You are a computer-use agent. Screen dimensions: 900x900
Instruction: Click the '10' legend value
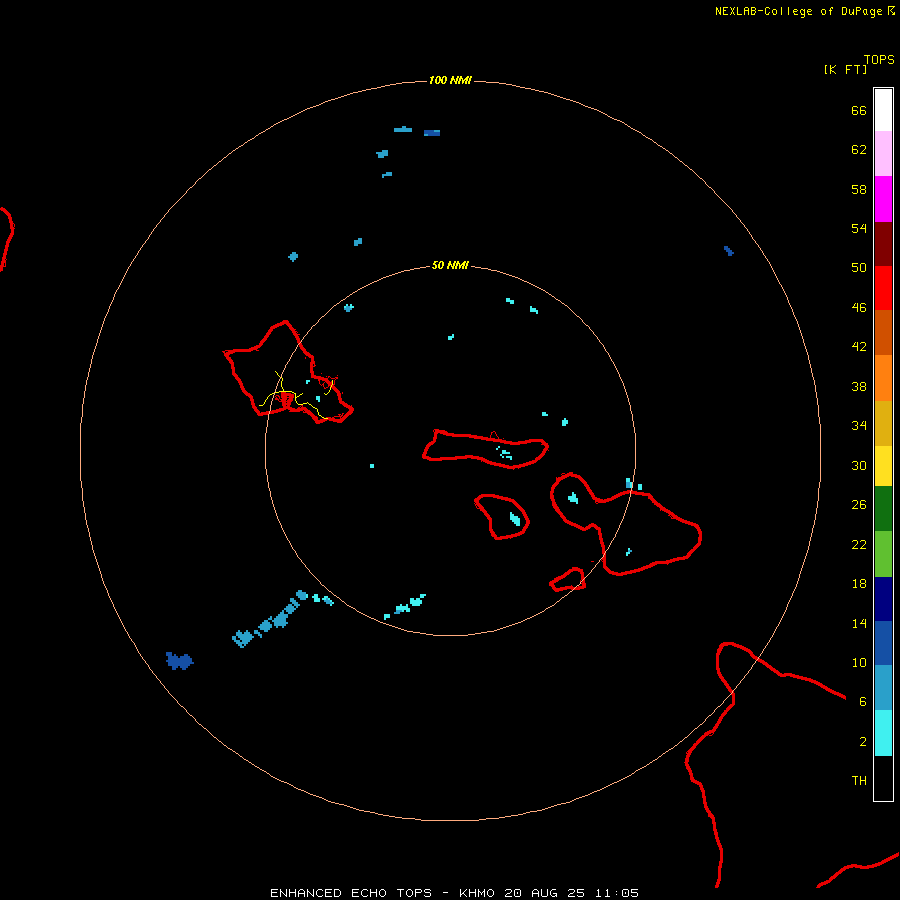tap(859, 662)
